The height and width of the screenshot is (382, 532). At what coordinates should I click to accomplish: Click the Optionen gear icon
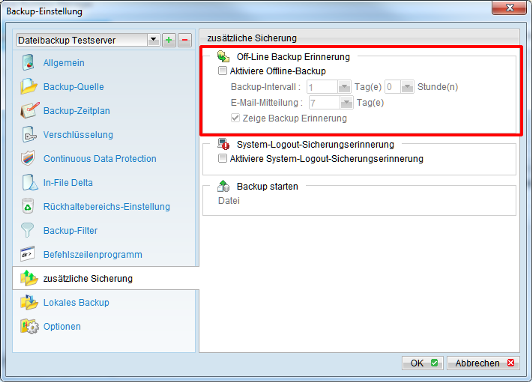pos(29,326)
